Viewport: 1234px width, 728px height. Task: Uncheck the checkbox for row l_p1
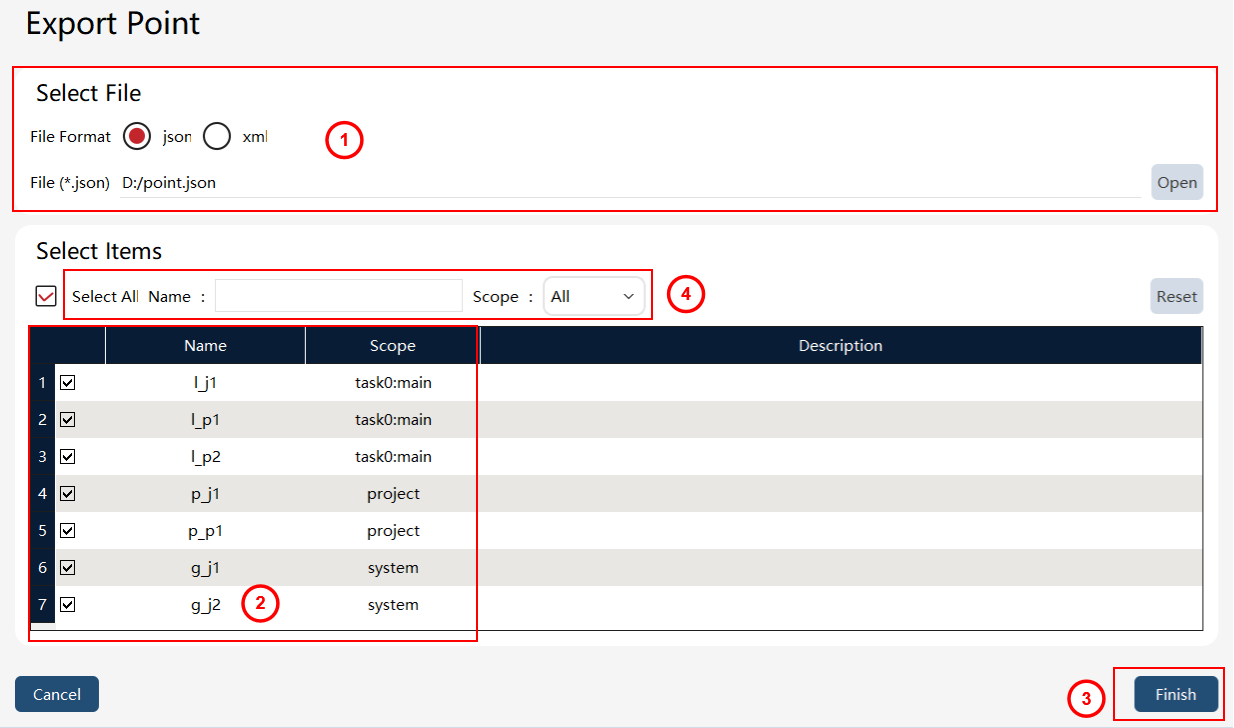coord(68,419)
